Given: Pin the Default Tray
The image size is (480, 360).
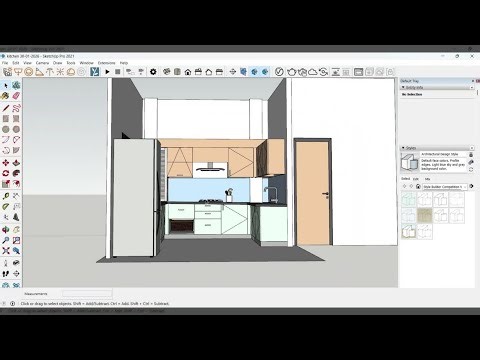Looking at the screenshot, I should [x=473, y=81].
